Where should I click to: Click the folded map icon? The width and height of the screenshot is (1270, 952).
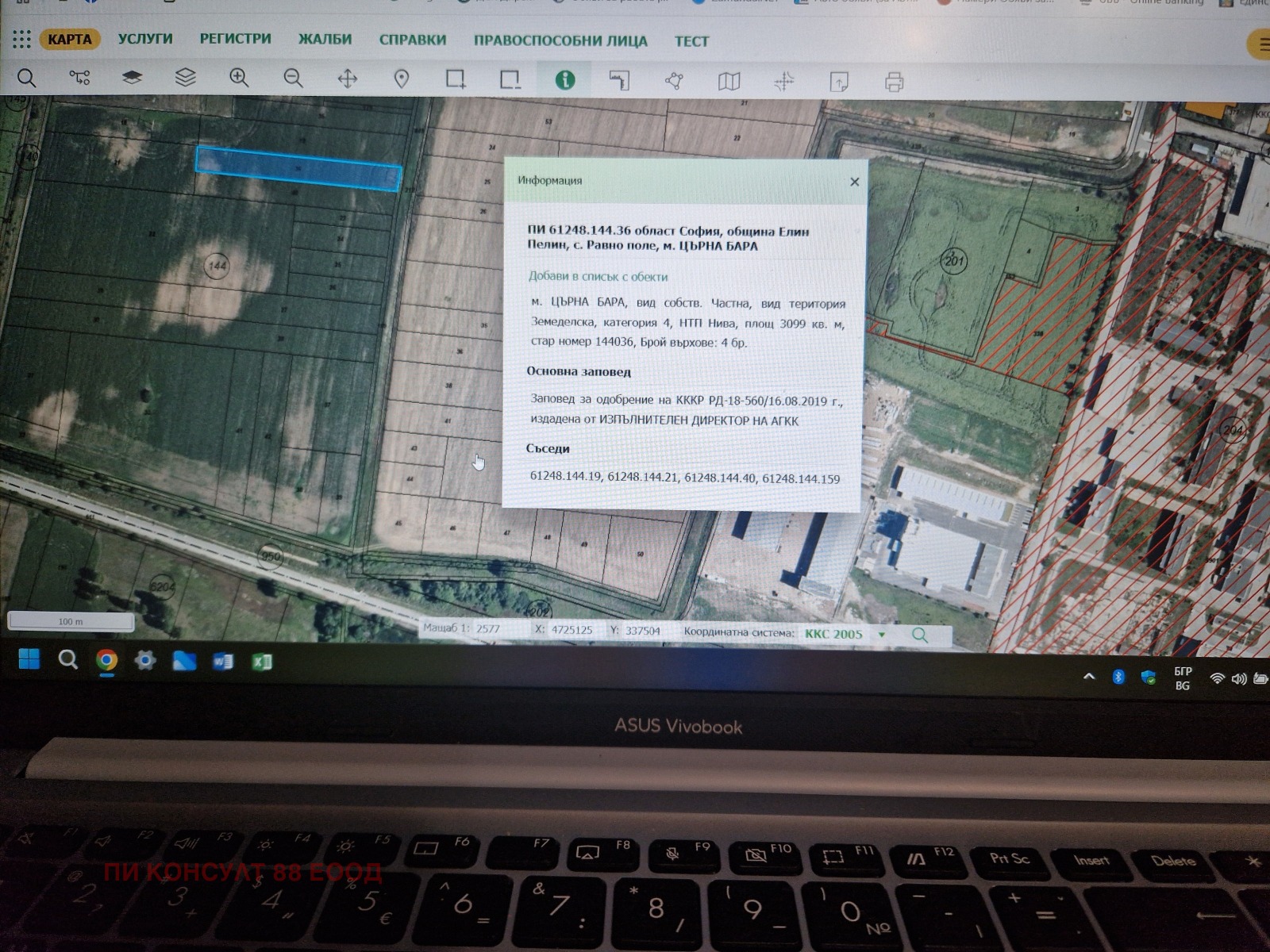click(x=729, y=81)
